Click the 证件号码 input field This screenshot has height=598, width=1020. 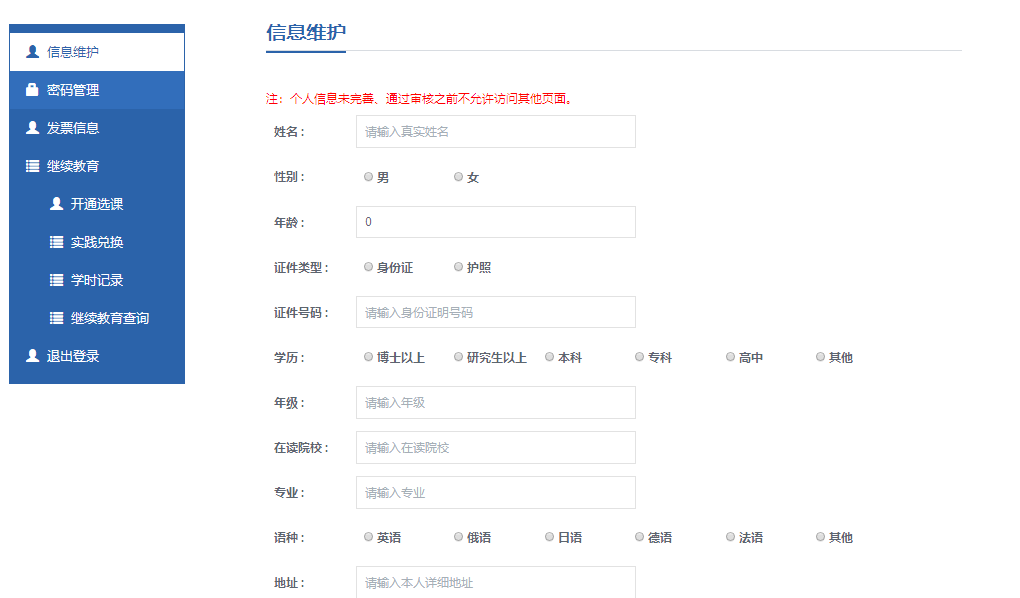pyautogui.click(x=496, y=312)
